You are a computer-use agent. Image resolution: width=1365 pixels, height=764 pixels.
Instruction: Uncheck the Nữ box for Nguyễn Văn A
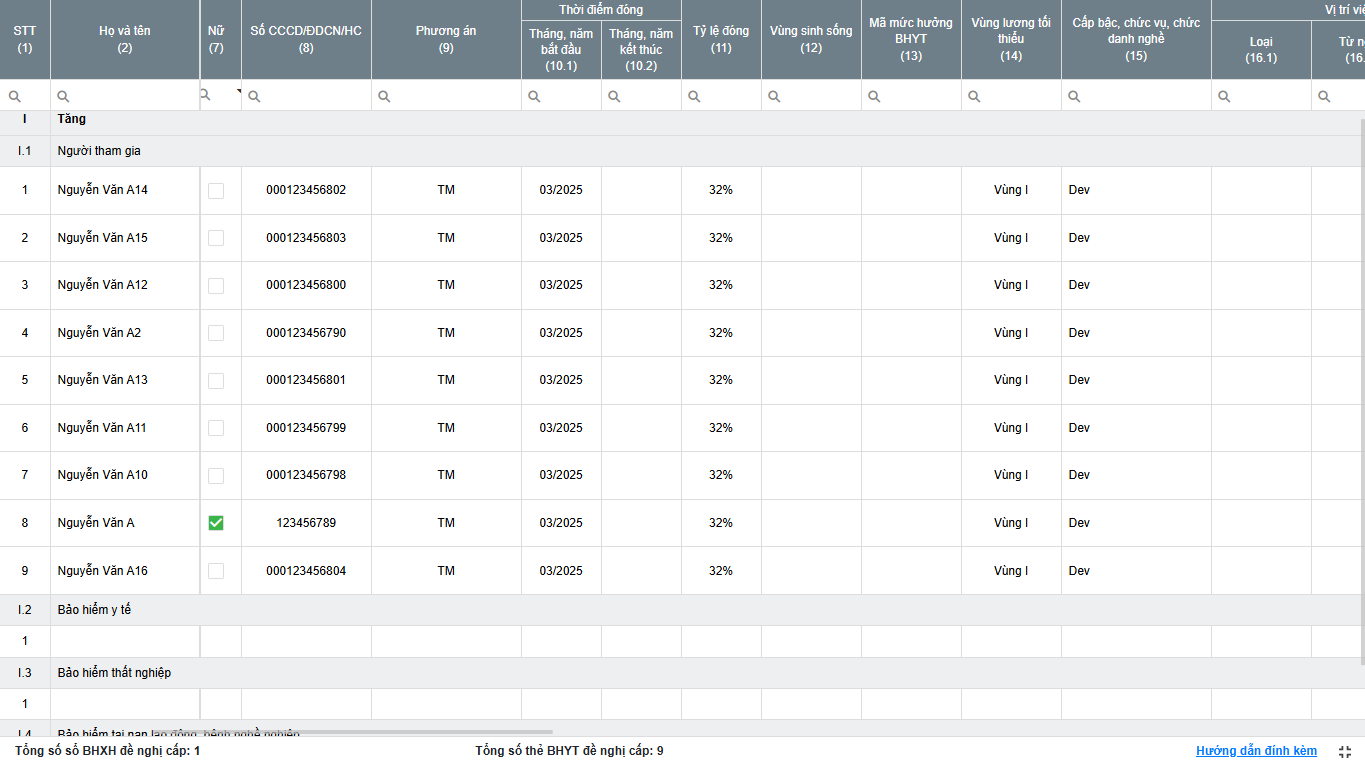click(x=216, y=523)
